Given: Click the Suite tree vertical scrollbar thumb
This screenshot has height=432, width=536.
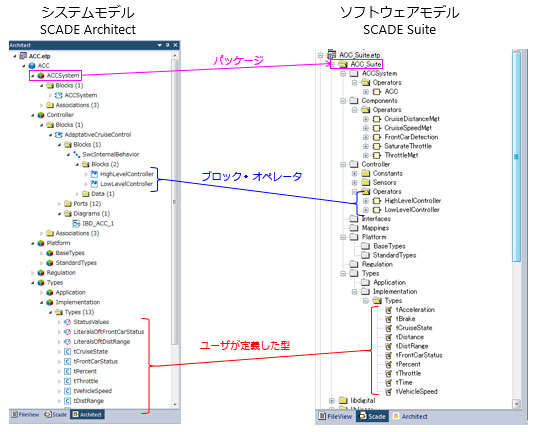Looking at the screenshot, I should (x=516, y=156).
